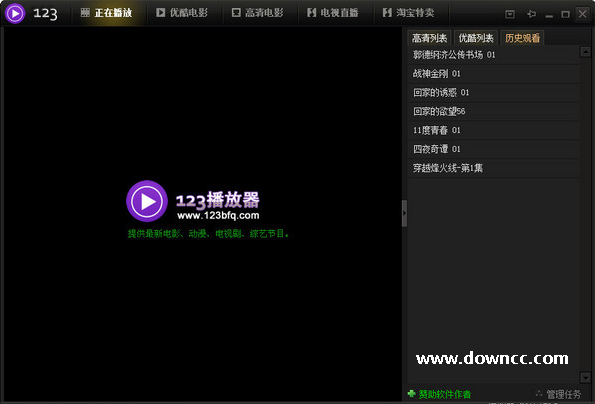Open the title bar dropdown menu icon
The width and height of the screenshot is (595, 404).
click(510, 14)
